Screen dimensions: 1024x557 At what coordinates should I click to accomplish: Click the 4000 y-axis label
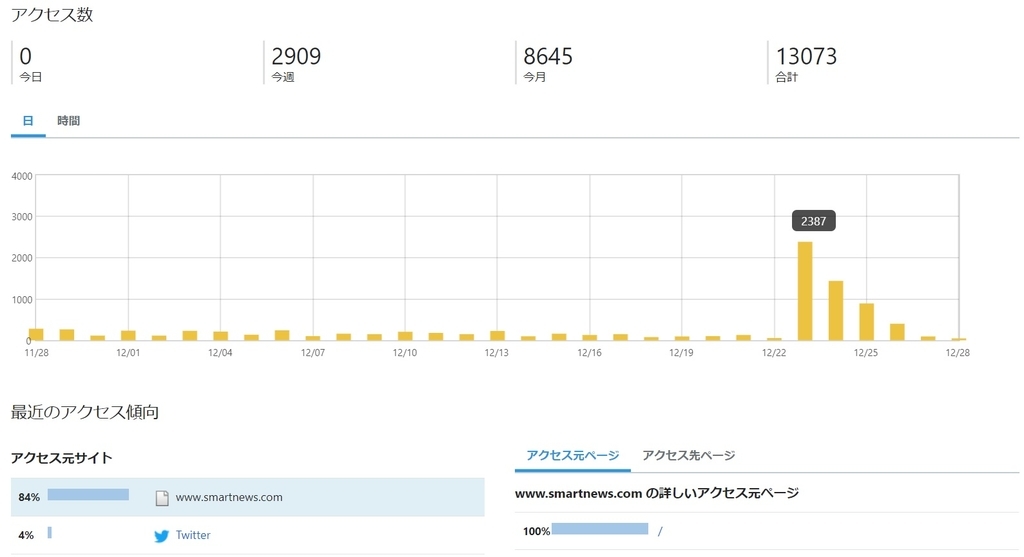pos(22,176)
